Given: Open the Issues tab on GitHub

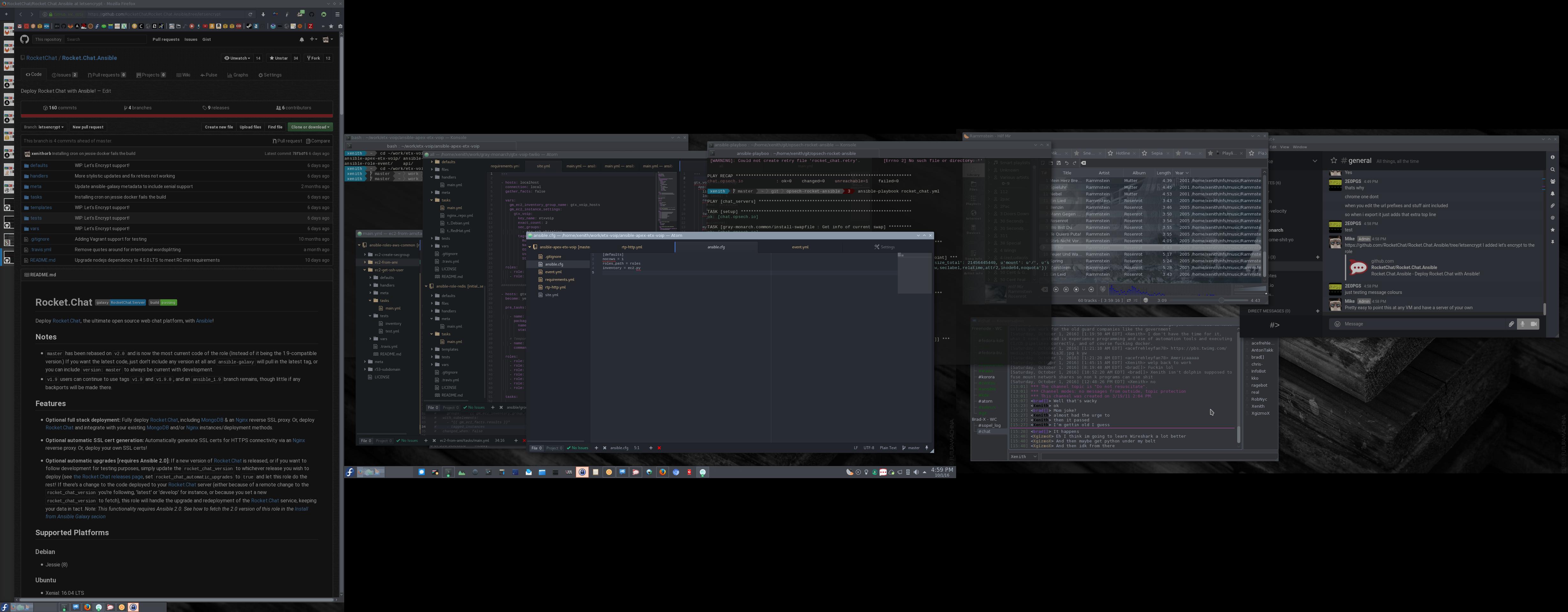Looking at the screenshot, I should point(64,75).
